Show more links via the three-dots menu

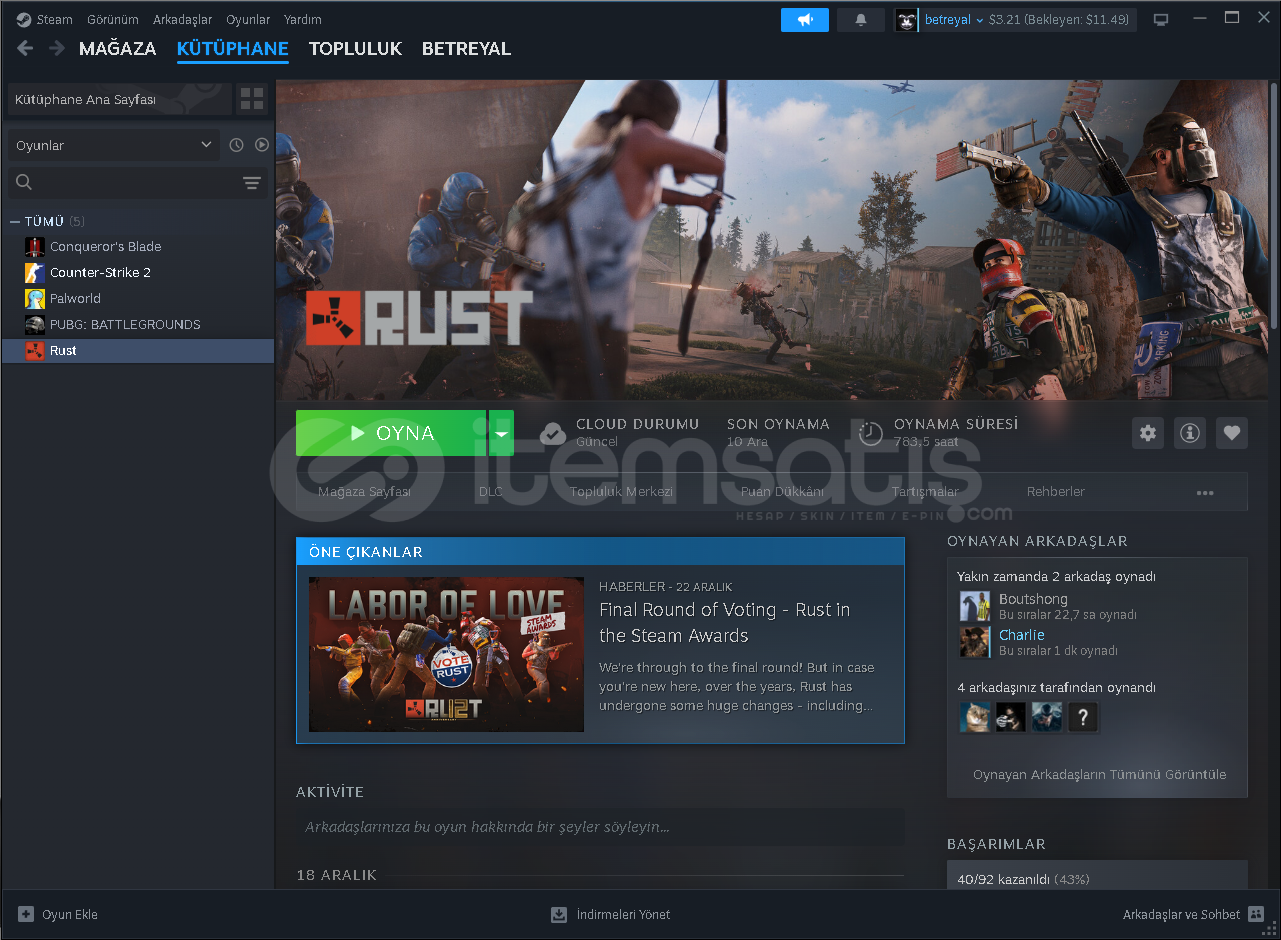tap(1205, 492)
